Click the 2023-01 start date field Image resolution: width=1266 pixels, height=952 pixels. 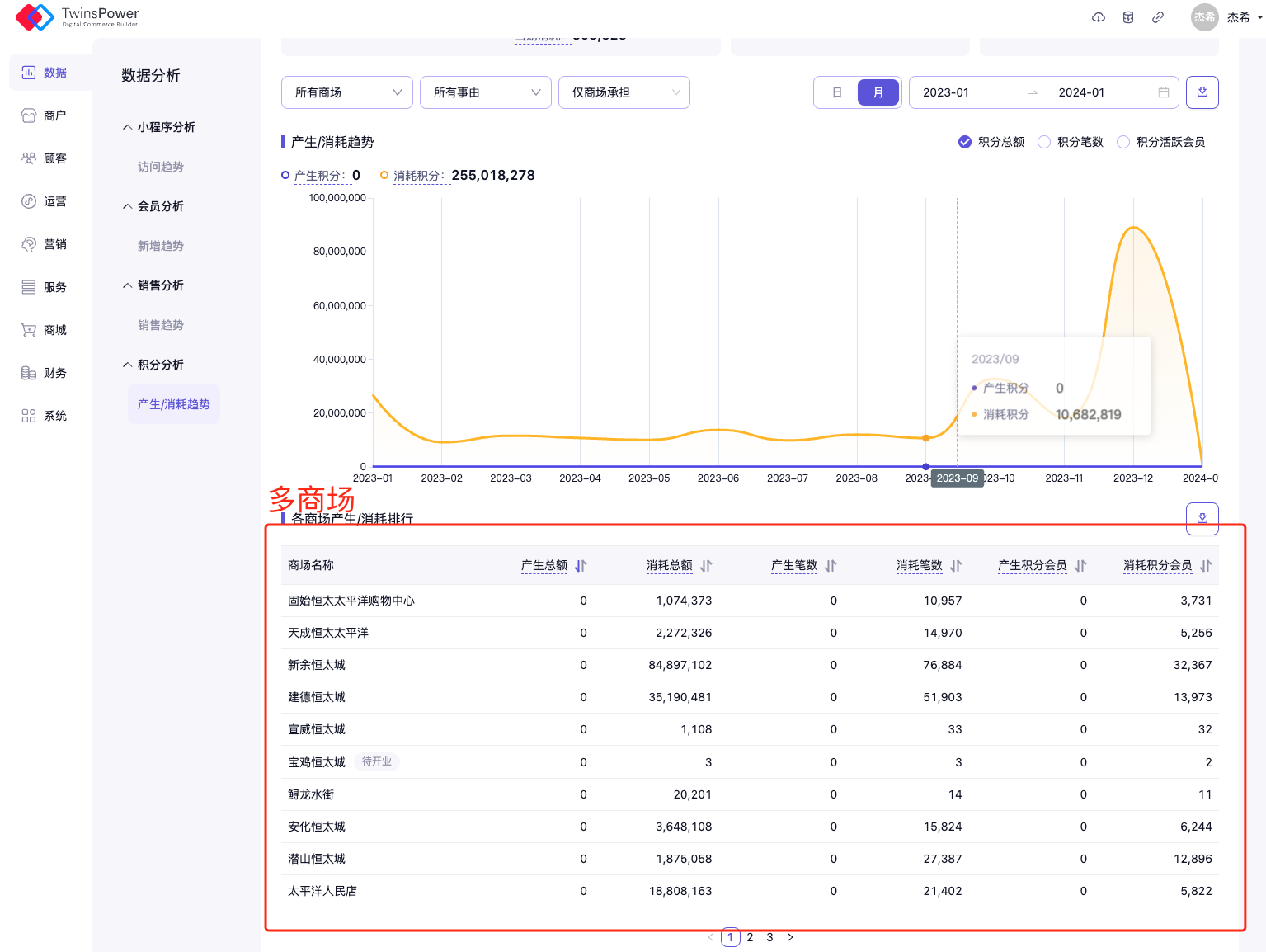click(x=946, y=92)
